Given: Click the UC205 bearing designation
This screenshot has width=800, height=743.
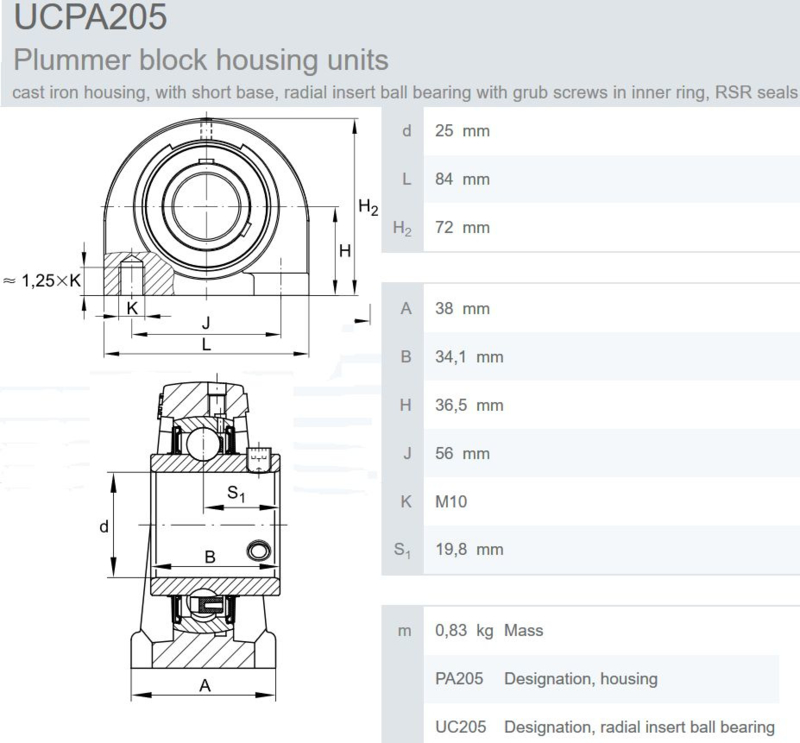Looking at the screenshot, I should (x=459, y=727).
